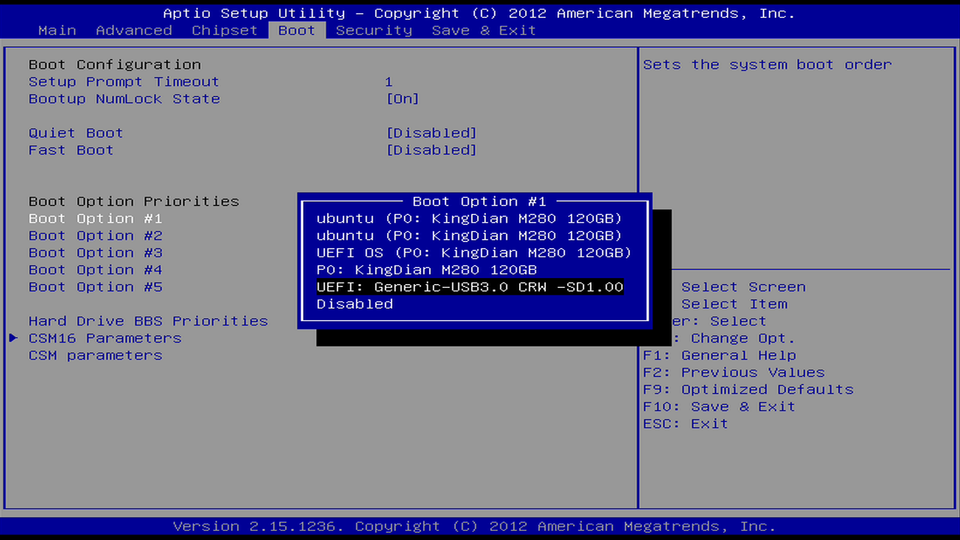Toggle the Bootup NumLock State [On] value
Image resolution: width=960 pixels, height=540 pixels.
tap(403, 99)
